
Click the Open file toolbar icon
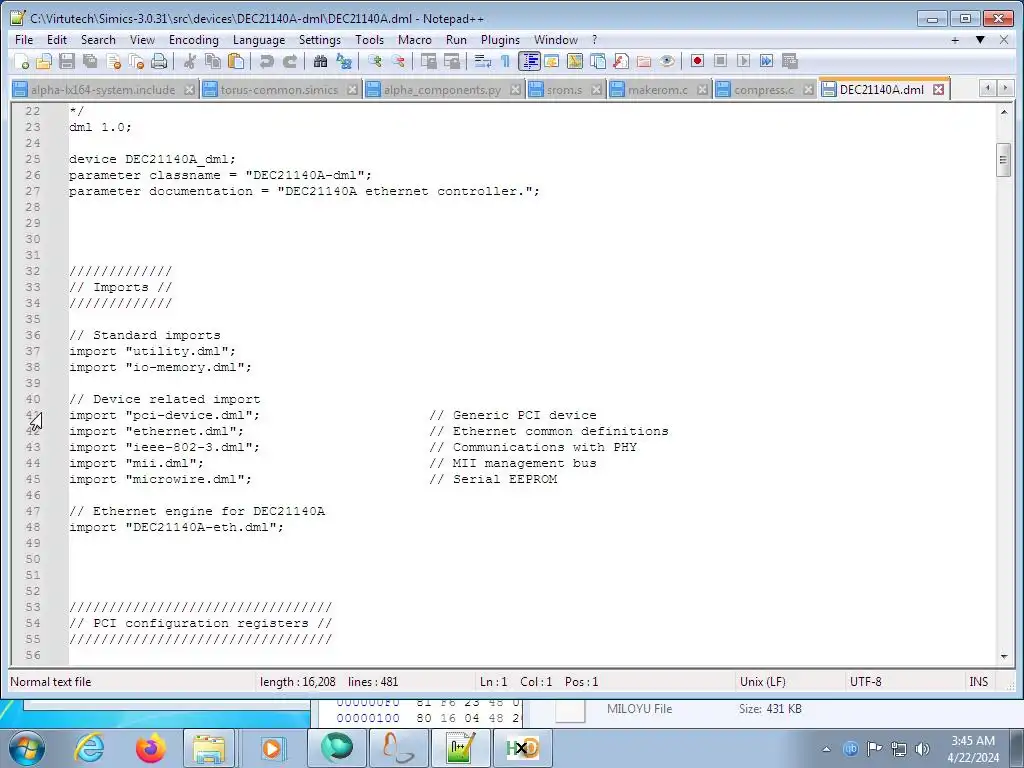tap(44, 61)
